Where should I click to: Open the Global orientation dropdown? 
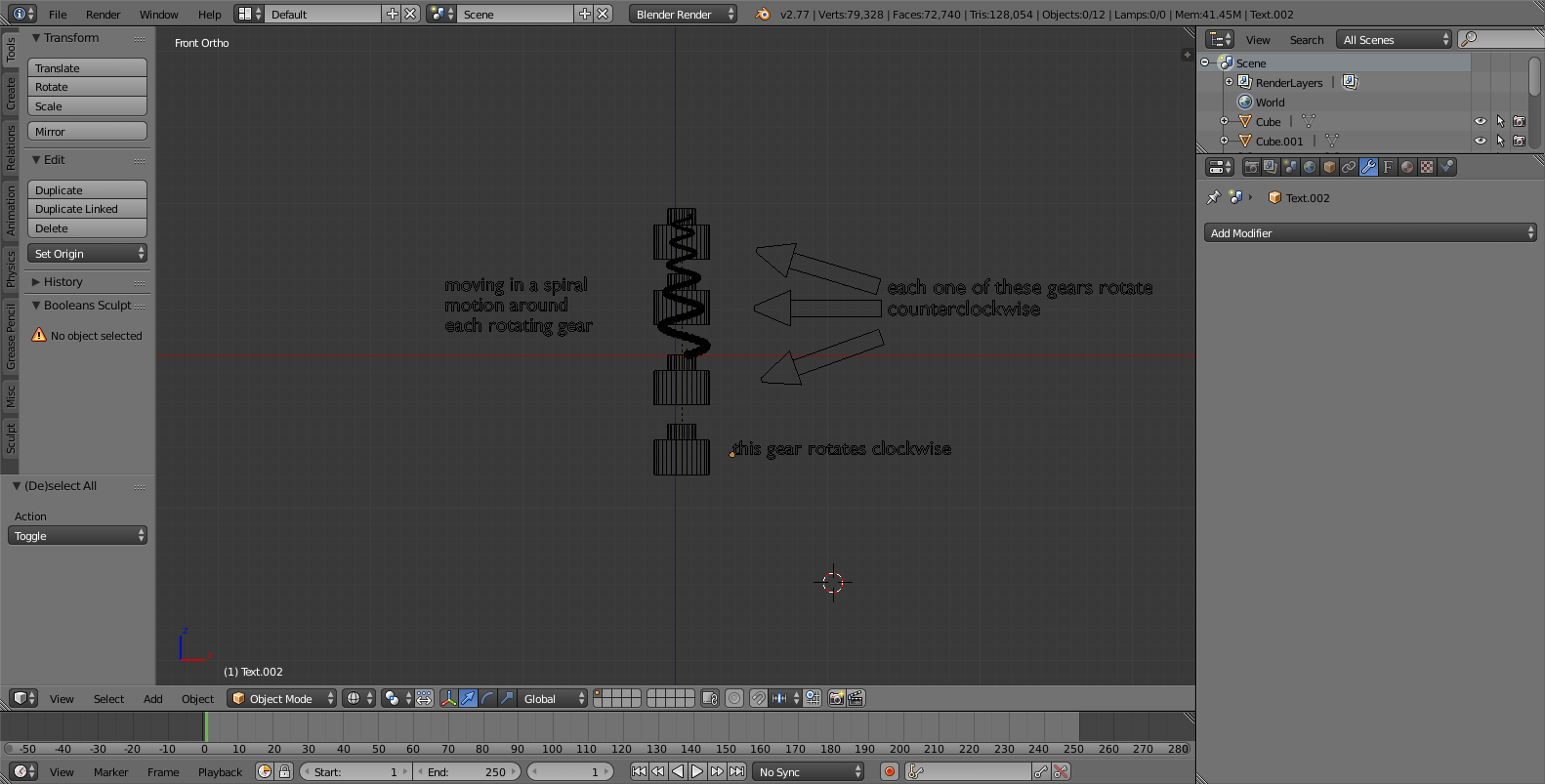click(553, 698)
